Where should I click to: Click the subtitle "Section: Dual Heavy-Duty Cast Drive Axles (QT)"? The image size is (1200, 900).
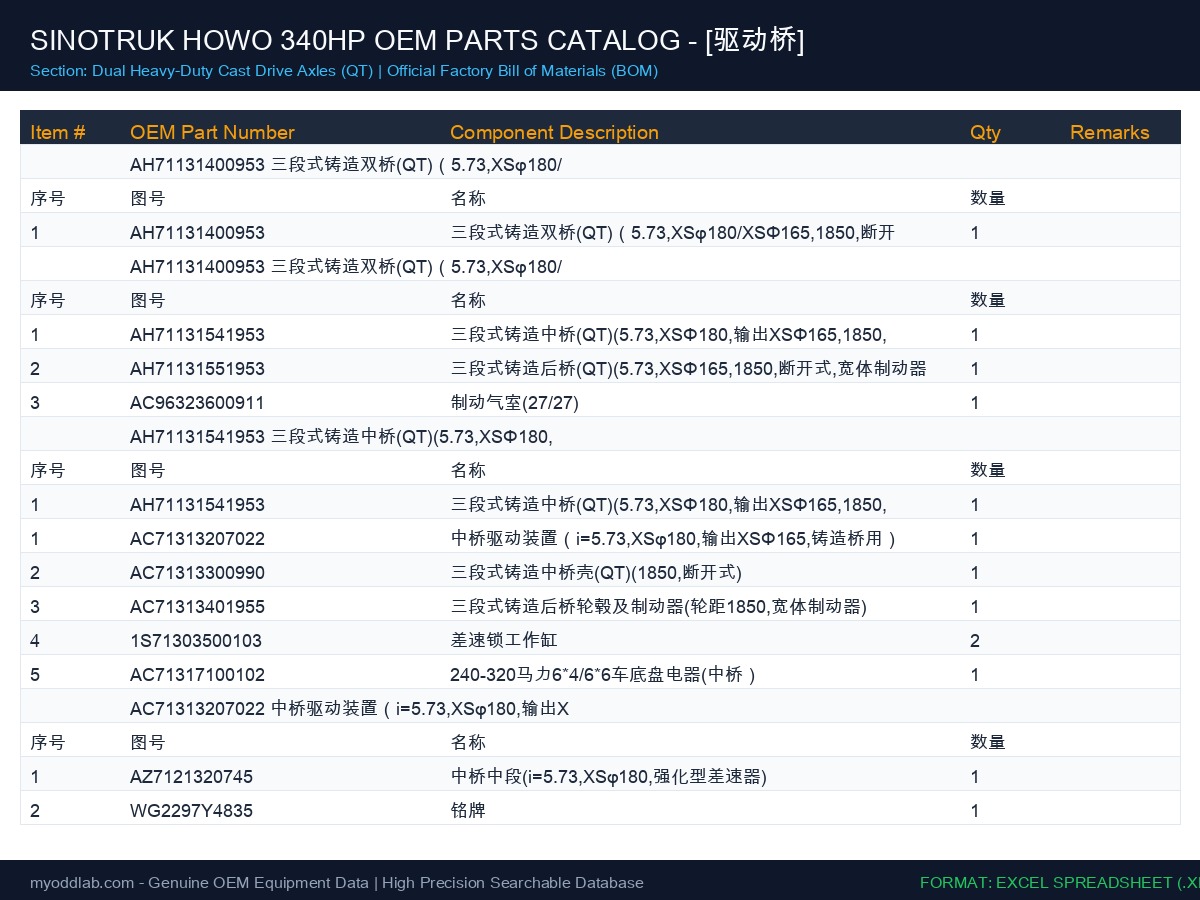pyautogui.click(x=201, y=71)
